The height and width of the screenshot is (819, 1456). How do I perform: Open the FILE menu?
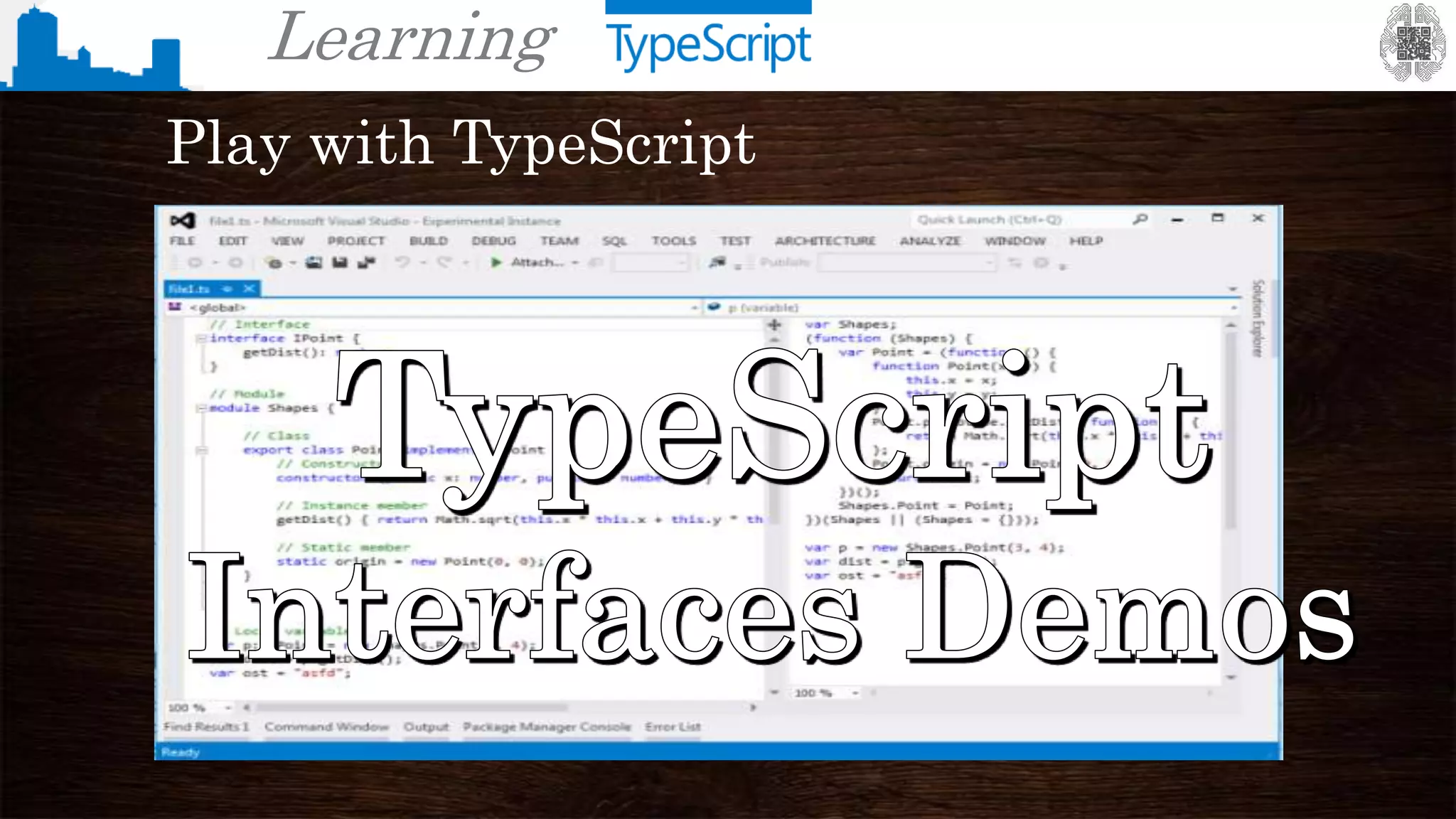pyautogui.click(x=183, y=241)
